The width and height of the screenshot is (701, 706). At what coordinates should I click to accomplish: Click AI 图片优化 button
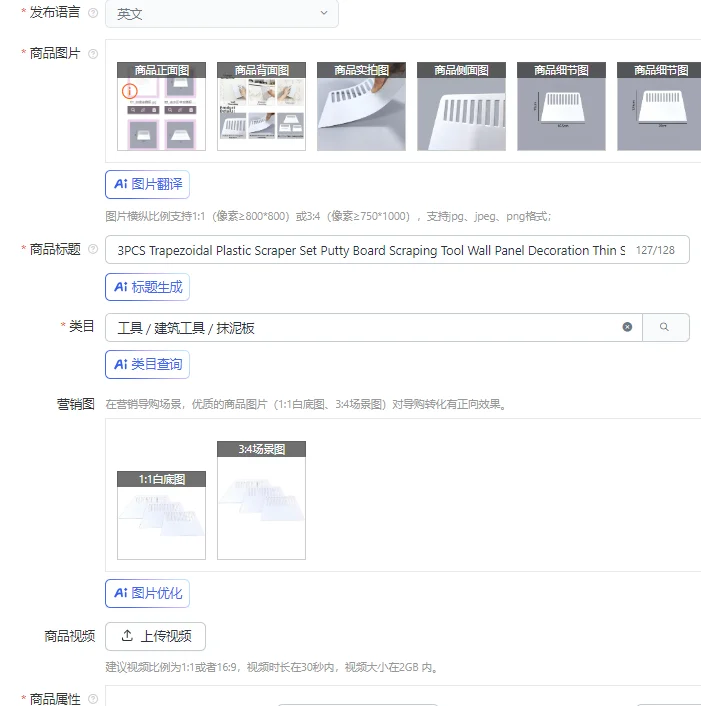pos(147,593)
